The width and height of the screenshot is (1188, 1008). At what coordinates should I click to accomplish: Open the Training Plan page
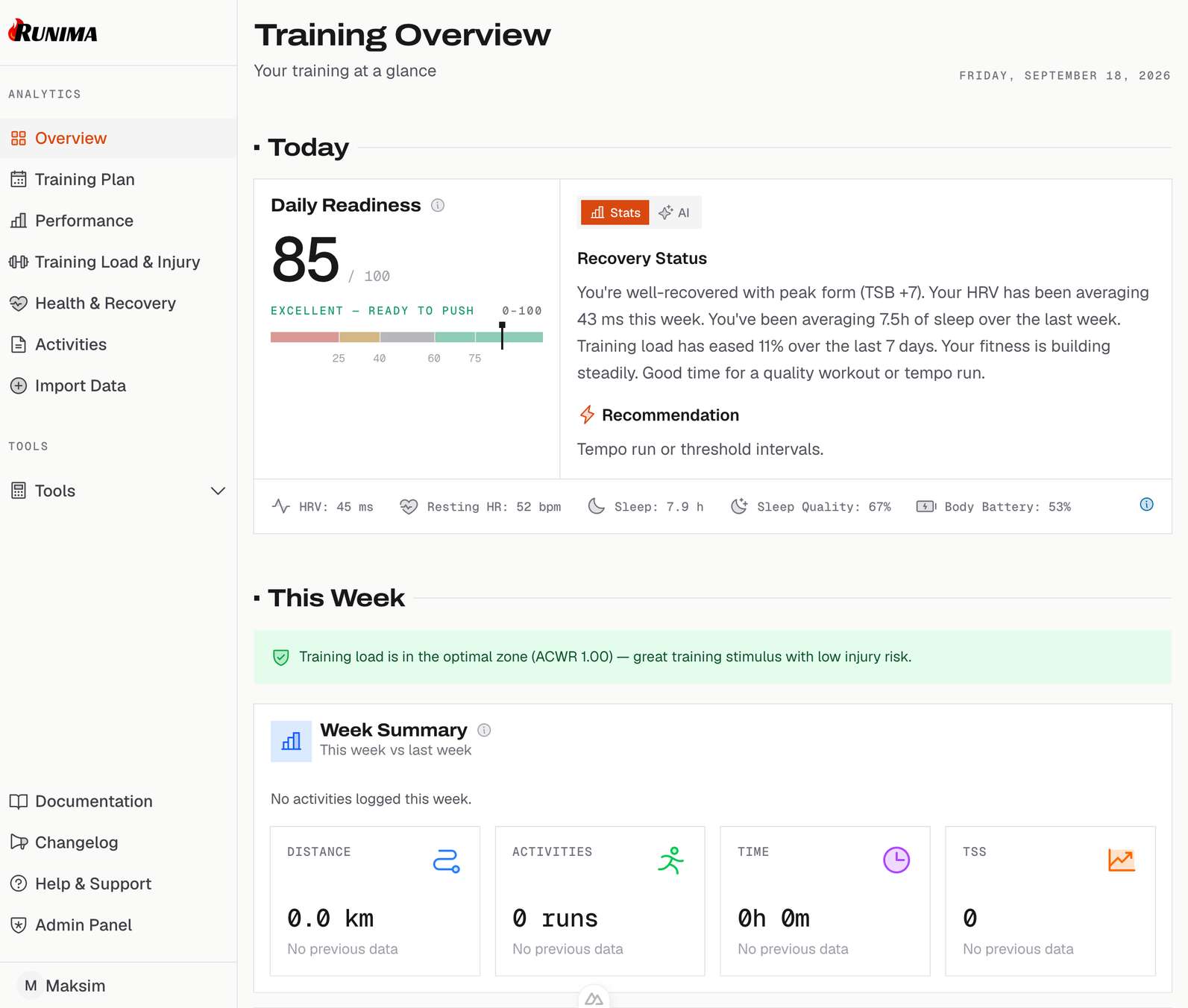pos(119,180)
